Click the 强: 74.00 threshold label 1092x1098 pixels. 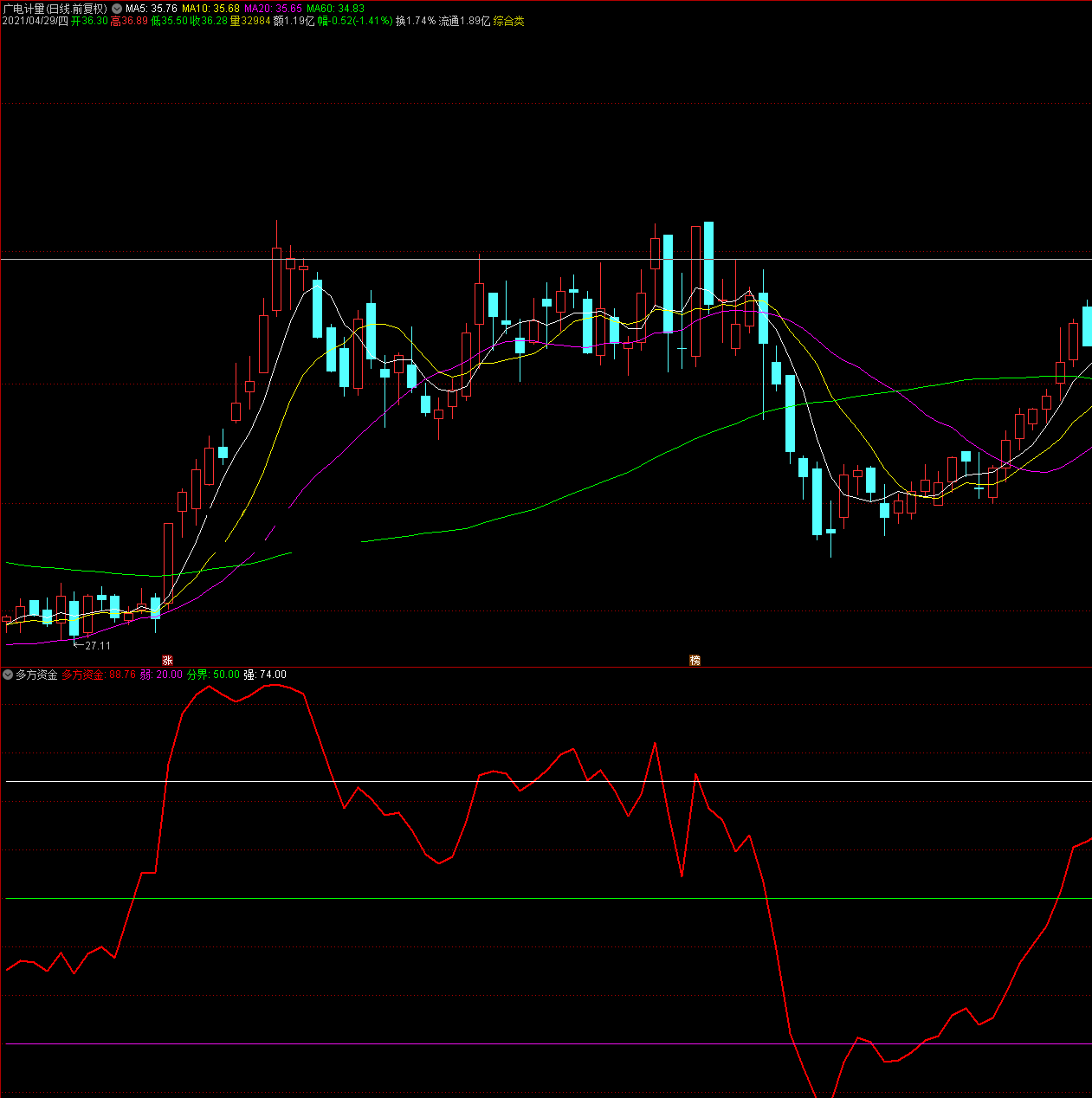[265, 675]
